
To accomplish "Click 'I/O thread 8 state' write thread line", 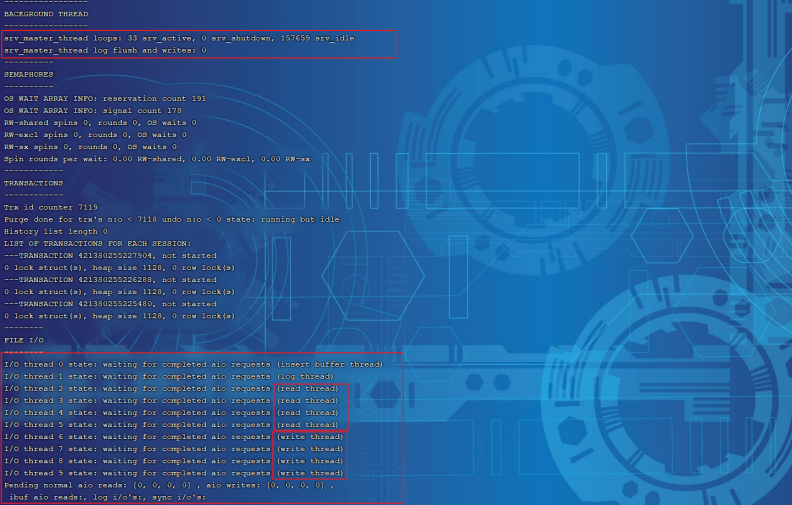I will point(174,461).
